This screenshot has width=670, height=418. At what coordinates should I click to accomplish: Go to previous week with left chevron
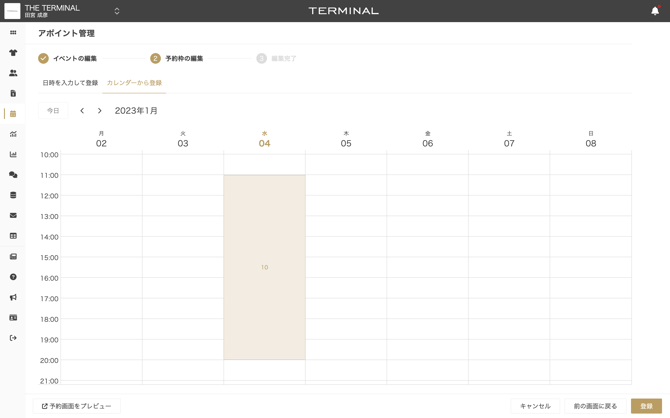tap(82, 111)
